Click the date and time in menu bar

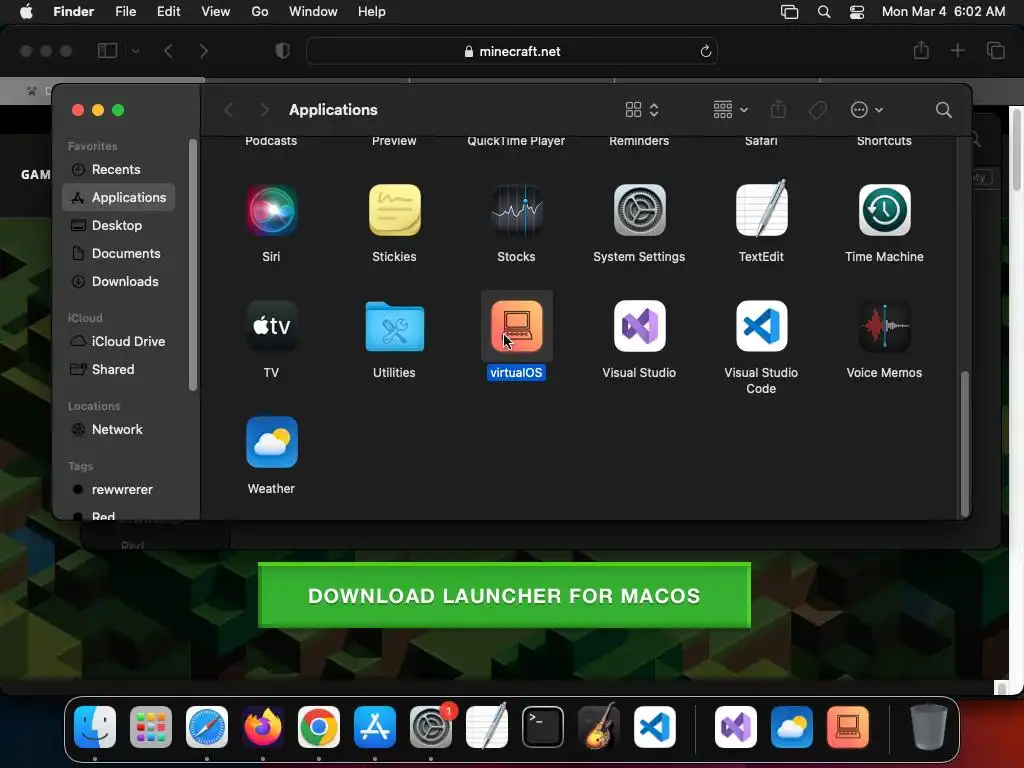(943, 12)
